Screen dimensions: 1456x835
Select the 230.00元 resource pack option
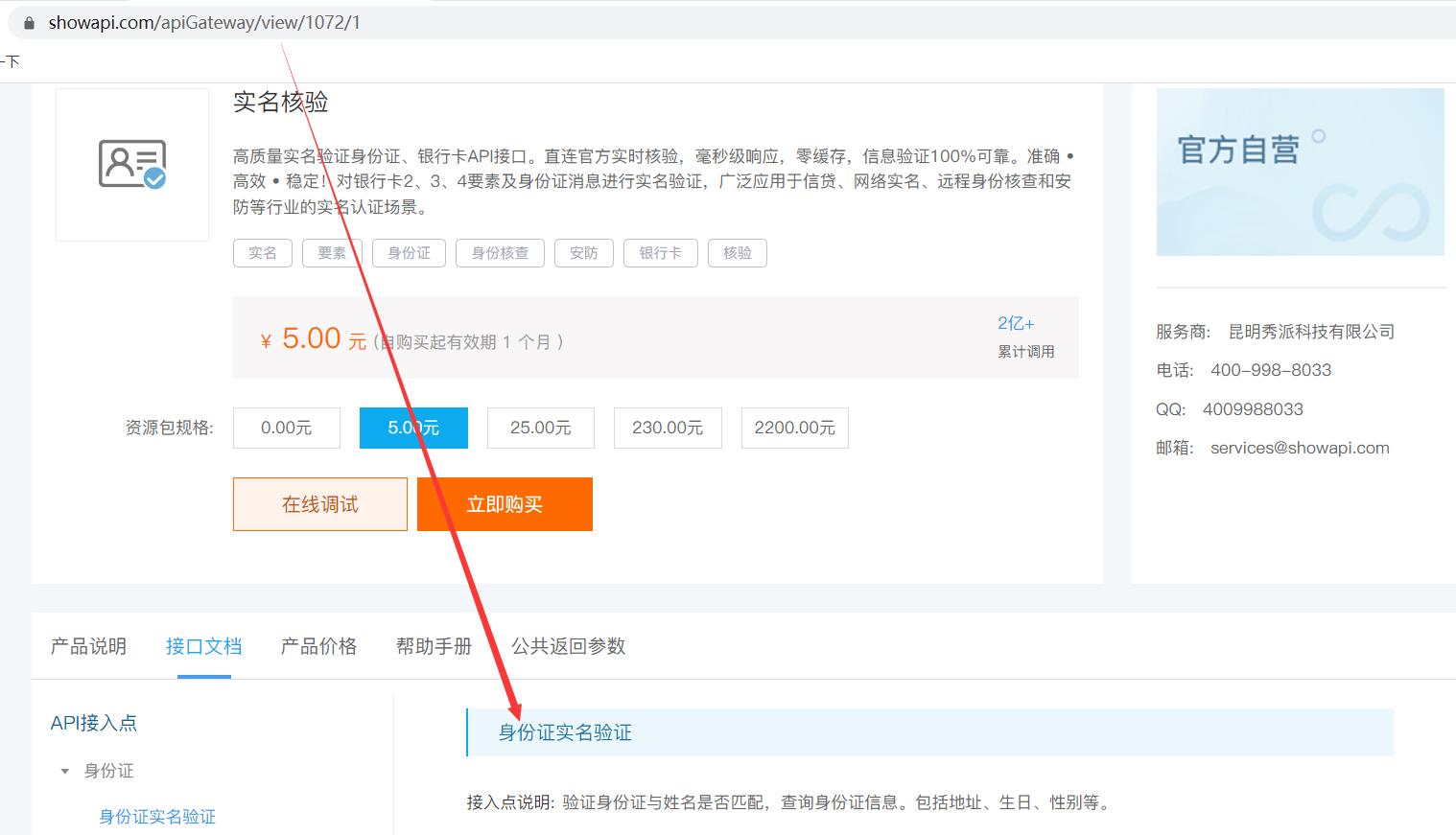pyautogui.click(x=668, y=428)
